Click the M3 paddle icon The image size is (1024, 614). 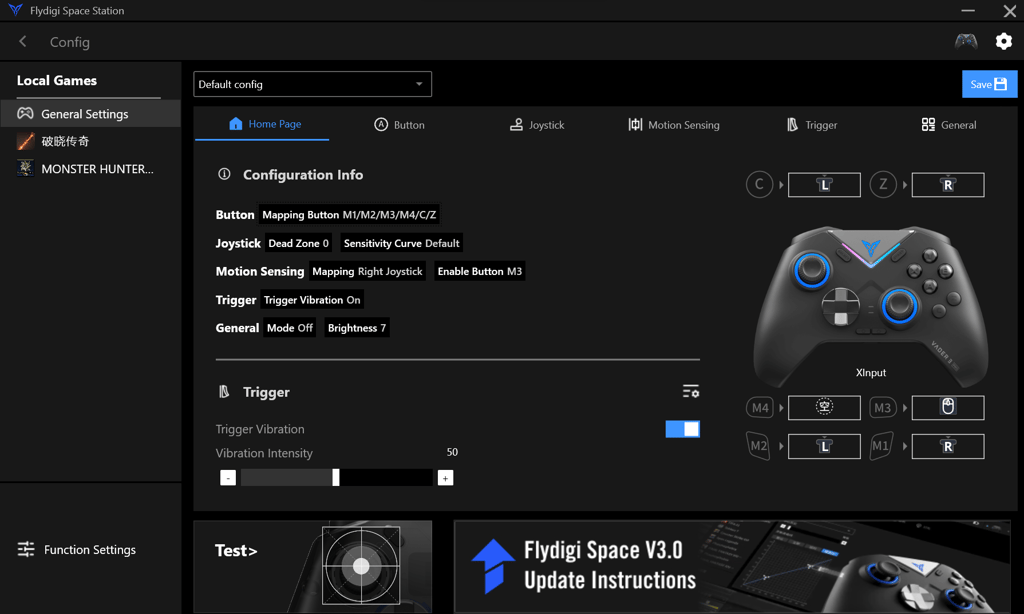point(883,408)
